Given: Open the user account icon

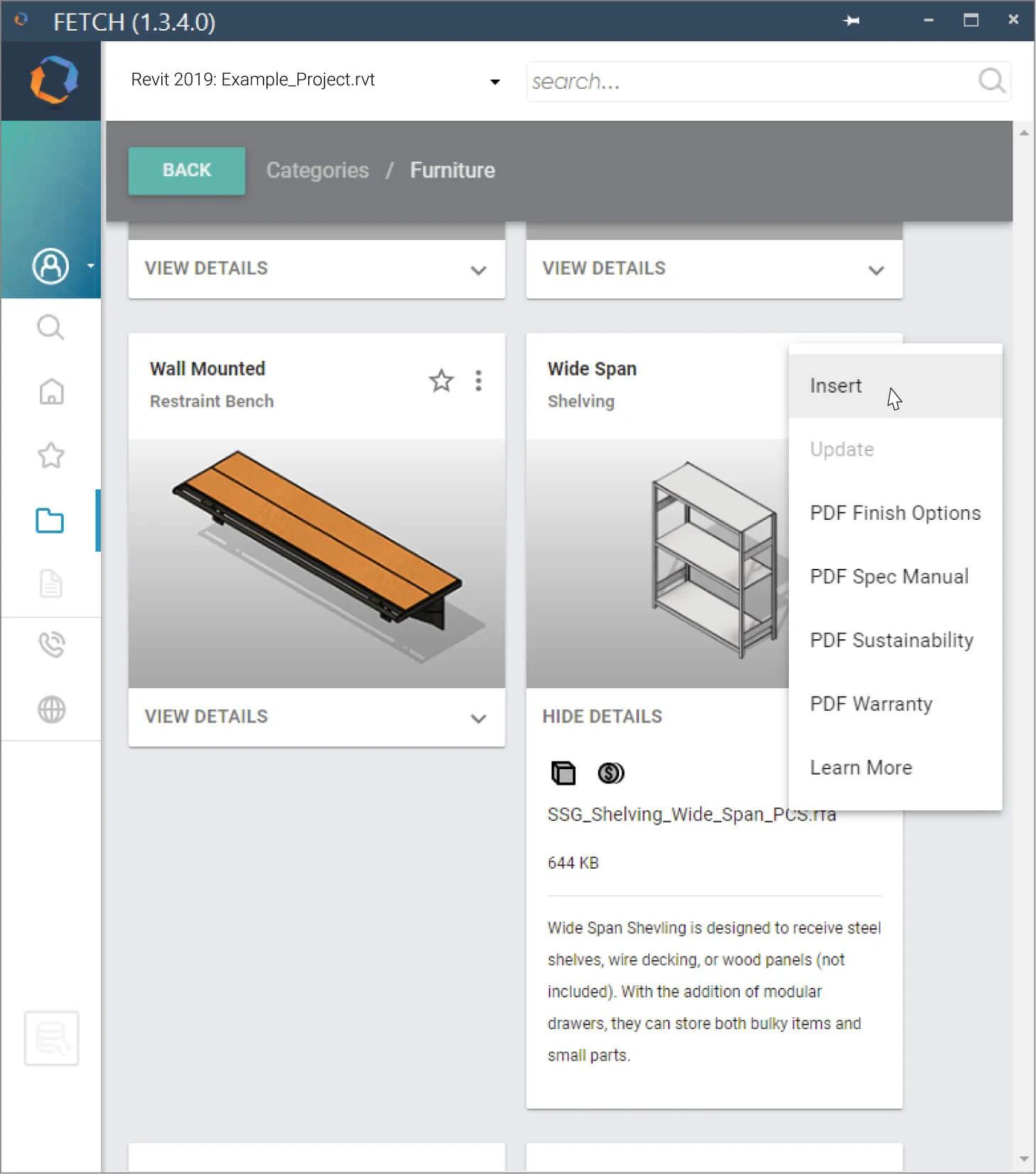Looking at the screenshot, I should (50, 266).
